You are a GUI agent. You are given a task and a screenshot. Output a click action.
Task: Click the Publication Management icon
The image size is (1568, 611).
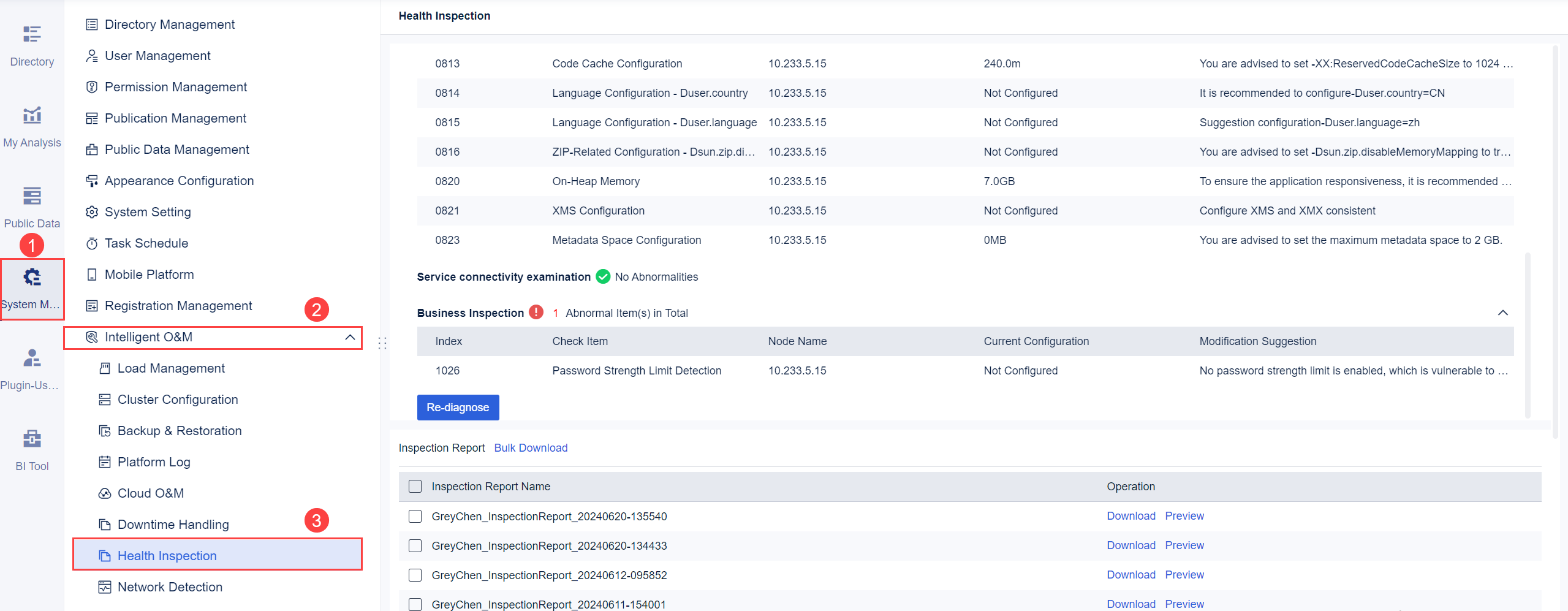click(x=92, y=118)
